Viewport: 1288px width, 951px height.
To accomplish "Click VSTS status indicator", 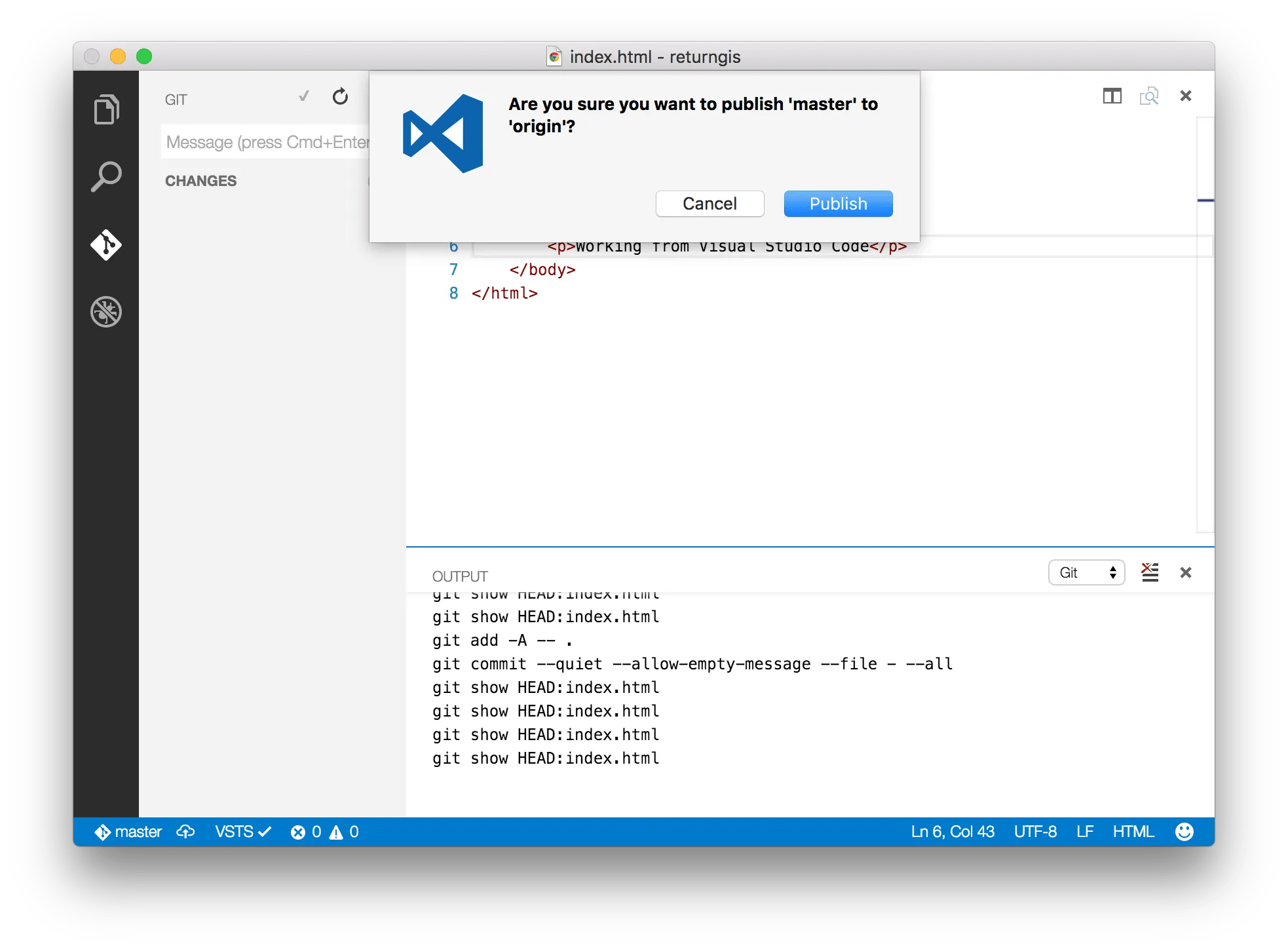I will pos(243,832).
